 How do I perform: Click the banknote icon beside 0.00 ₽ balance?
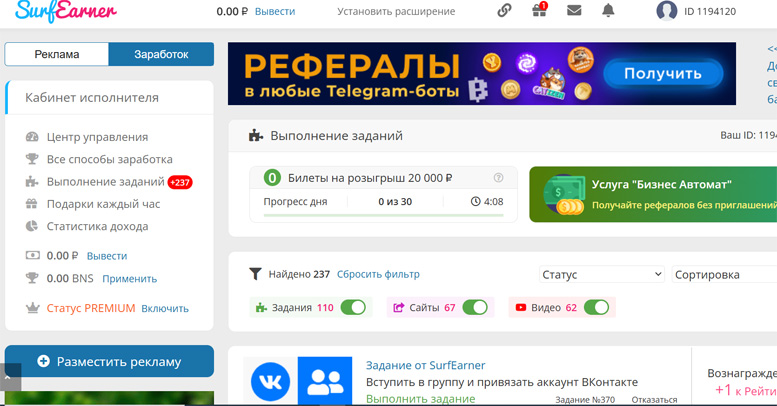click(32, 255)
